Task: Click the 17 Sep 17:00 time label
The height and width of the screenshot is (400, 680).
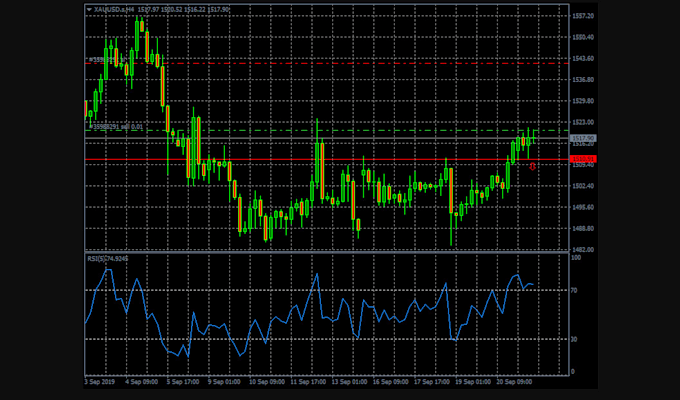Action: pyautogui.click(x=432, y=382)
